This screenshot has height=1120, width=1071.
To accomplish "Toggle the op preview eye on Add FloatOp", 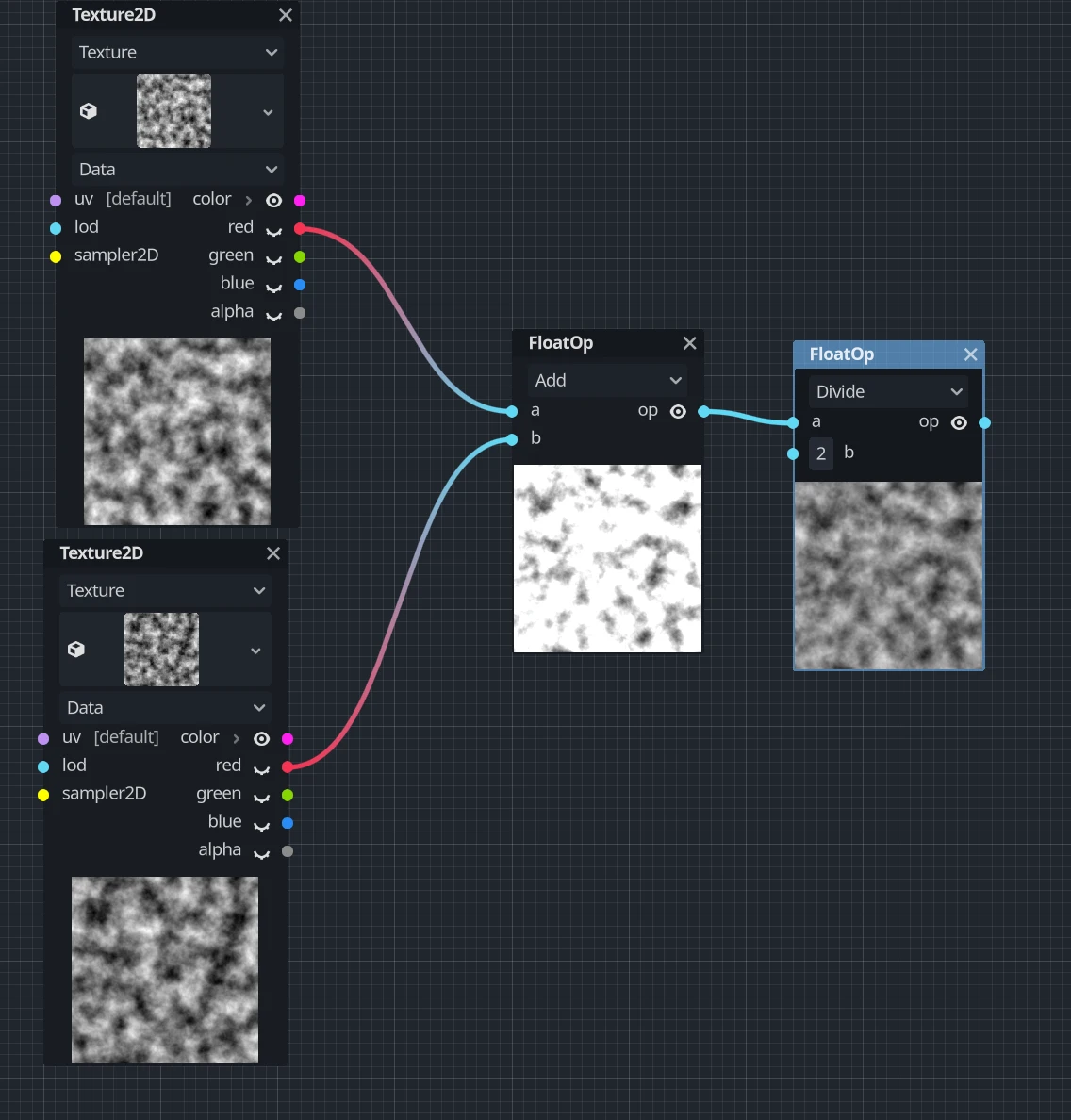I will [678, 411].
